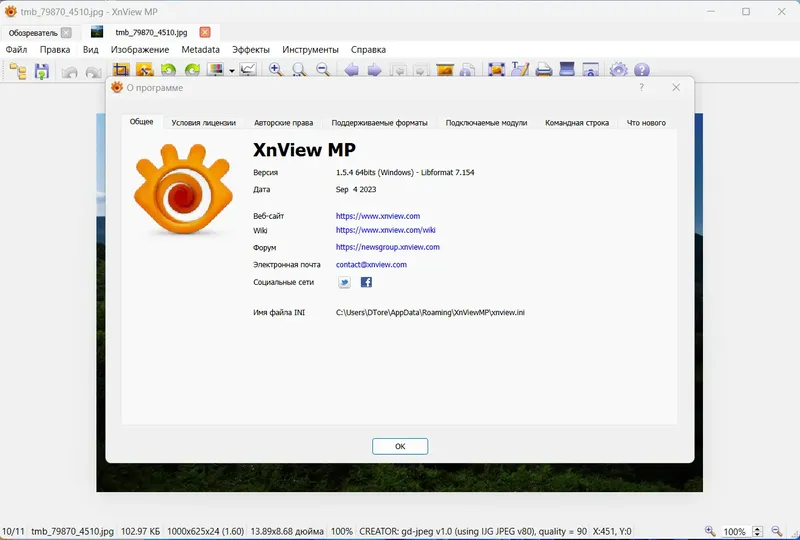
Task: Click the ? help button in dialog title bar
Action: [x=641, y=87]
